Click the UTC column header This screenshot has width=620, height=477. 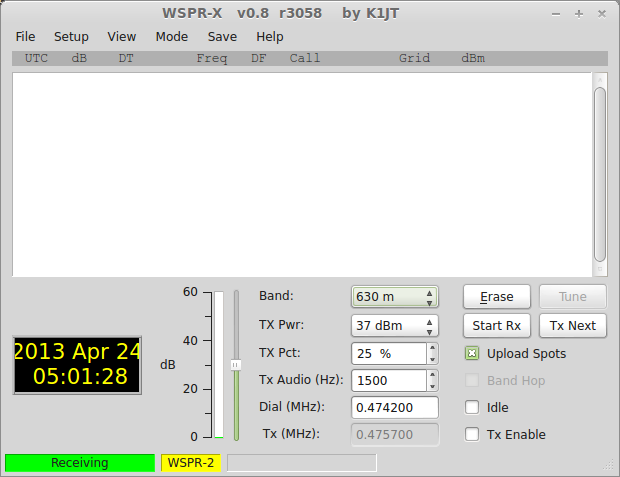36,58
